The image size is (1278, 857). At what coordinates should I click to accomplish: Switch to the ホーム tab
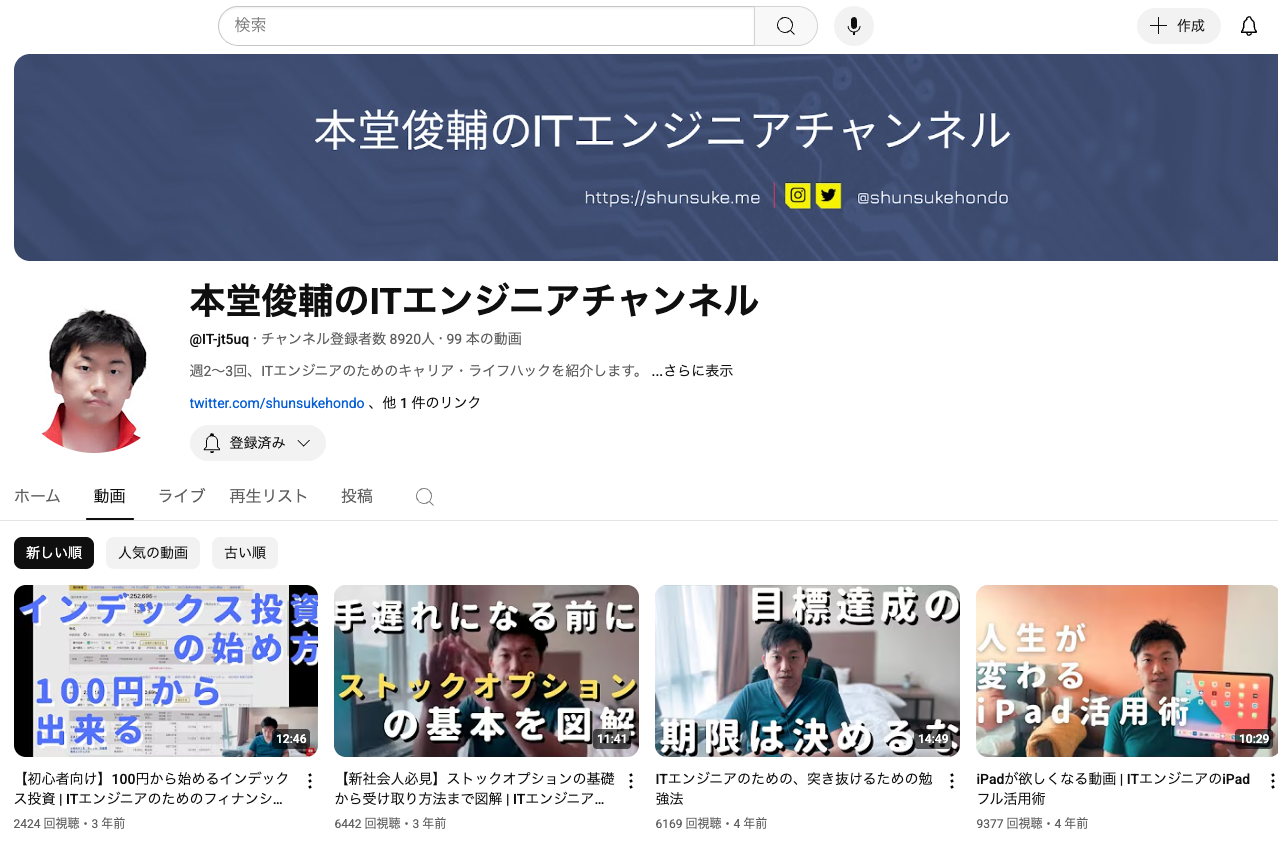[x=38, y=496]
